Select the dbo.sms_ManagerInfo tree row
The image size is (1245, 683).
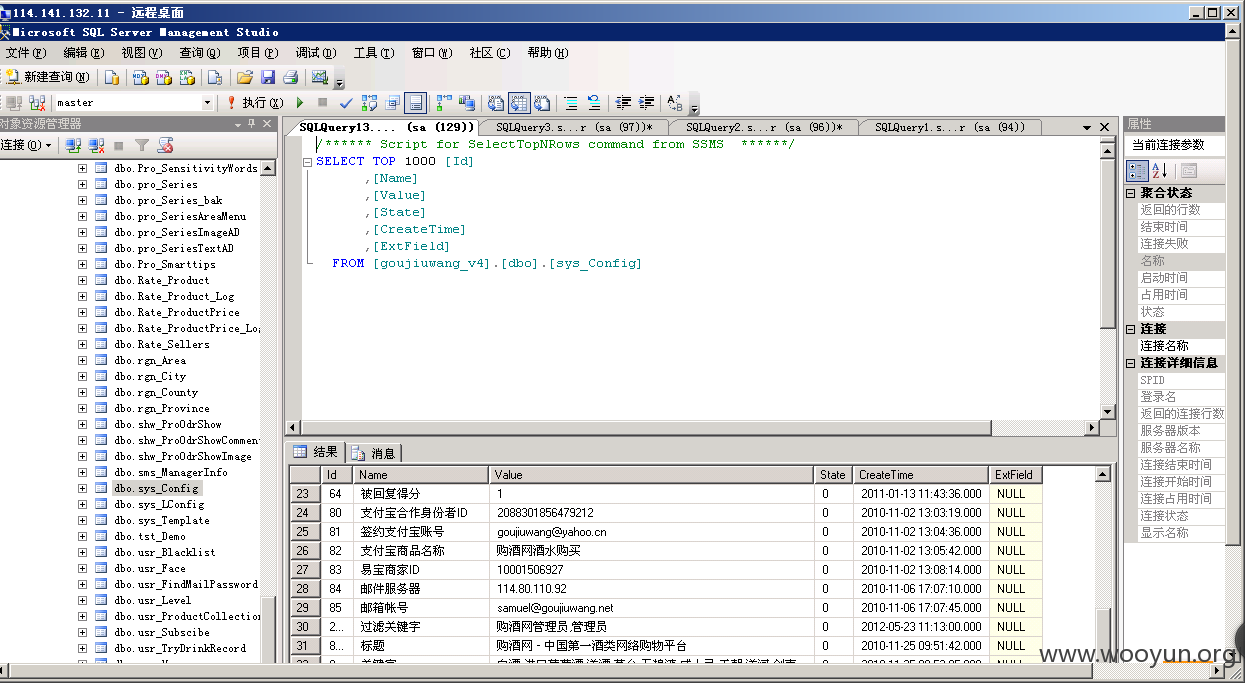170,472
